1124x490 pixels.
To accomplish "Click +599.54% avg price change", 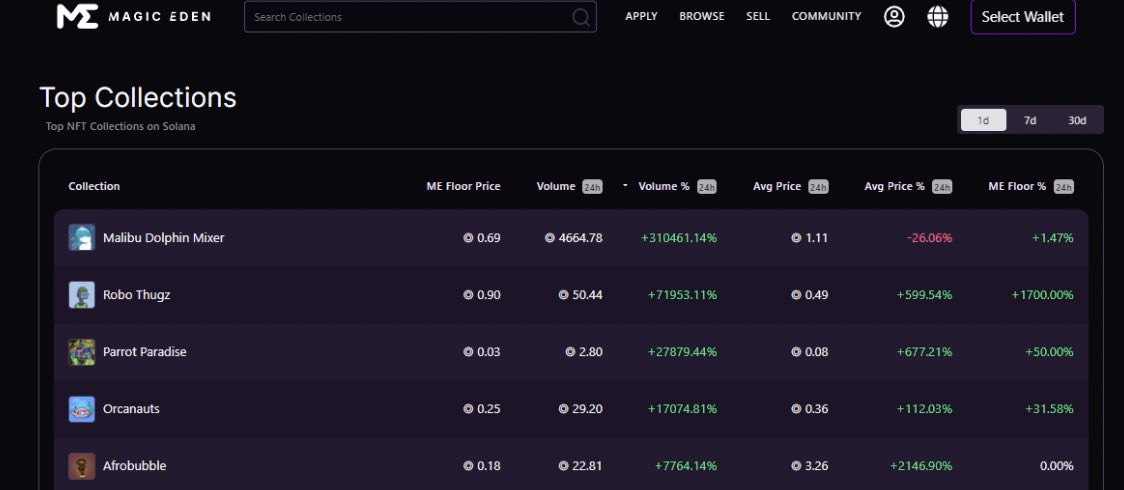I will pyautogui.click(x=924, y=295).
